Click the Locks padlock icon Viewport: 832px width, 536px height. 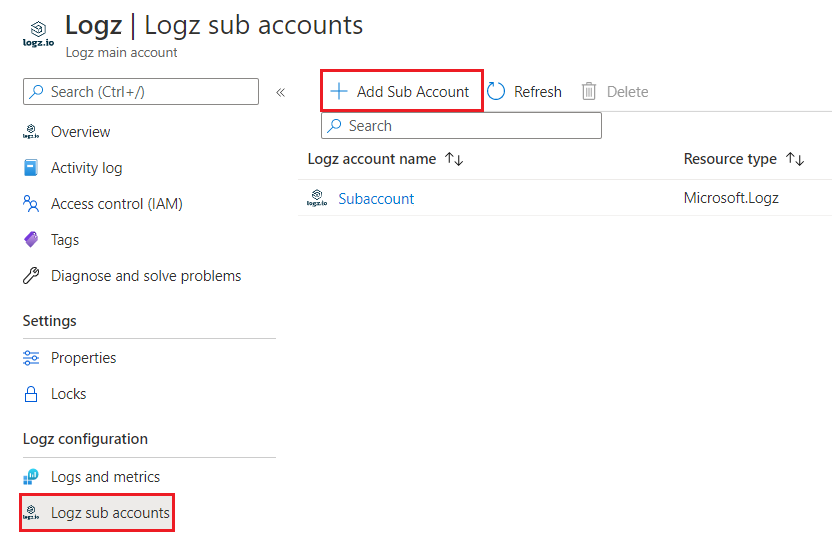coord(31,394)
